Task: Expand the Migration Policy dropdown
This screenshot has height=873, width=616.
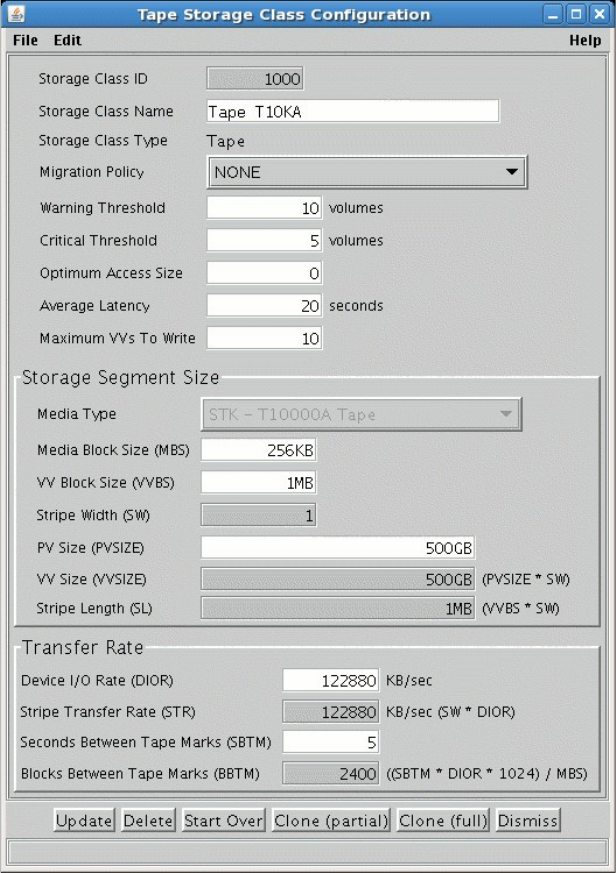Action: coord(366,172)
